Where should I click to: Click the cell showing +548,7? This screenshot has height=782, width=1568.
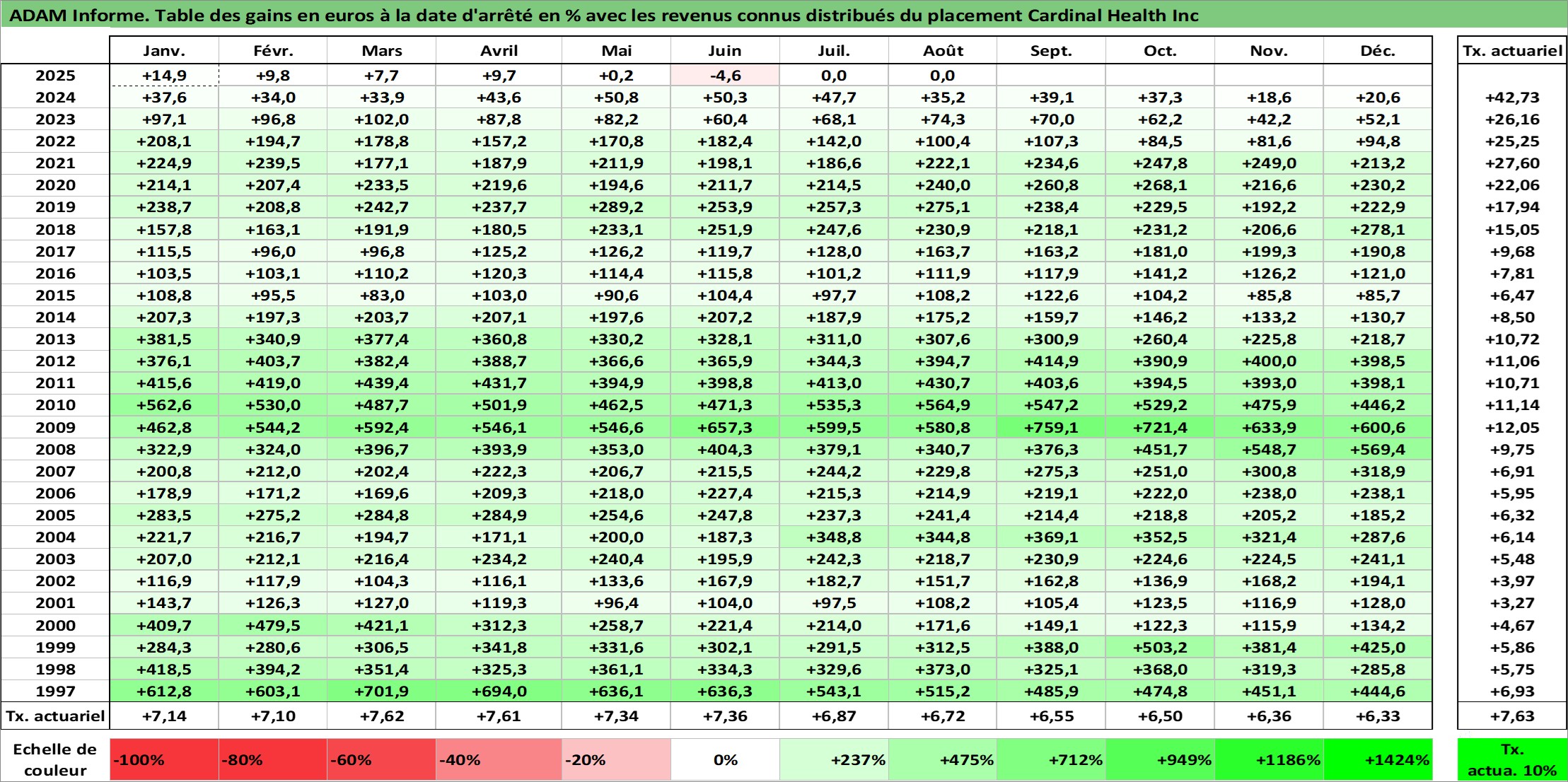[1269, 450]
